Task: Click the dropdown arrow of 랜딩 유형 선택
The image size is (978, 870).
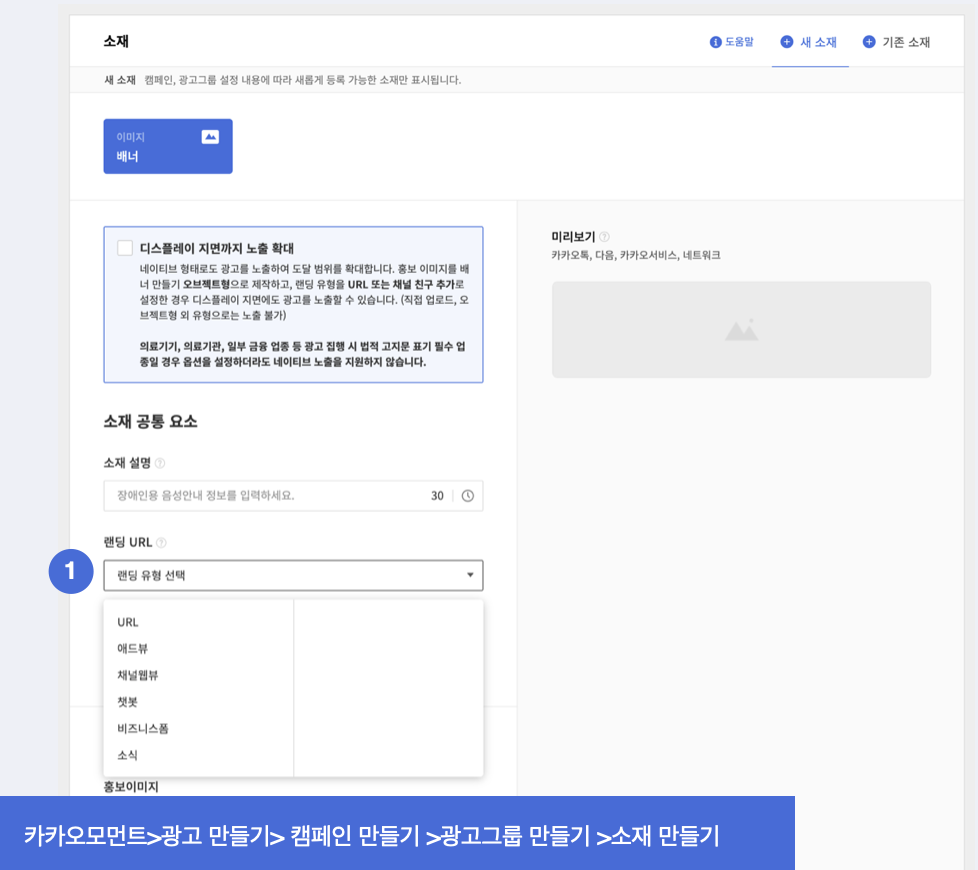Action: (470, 575)
